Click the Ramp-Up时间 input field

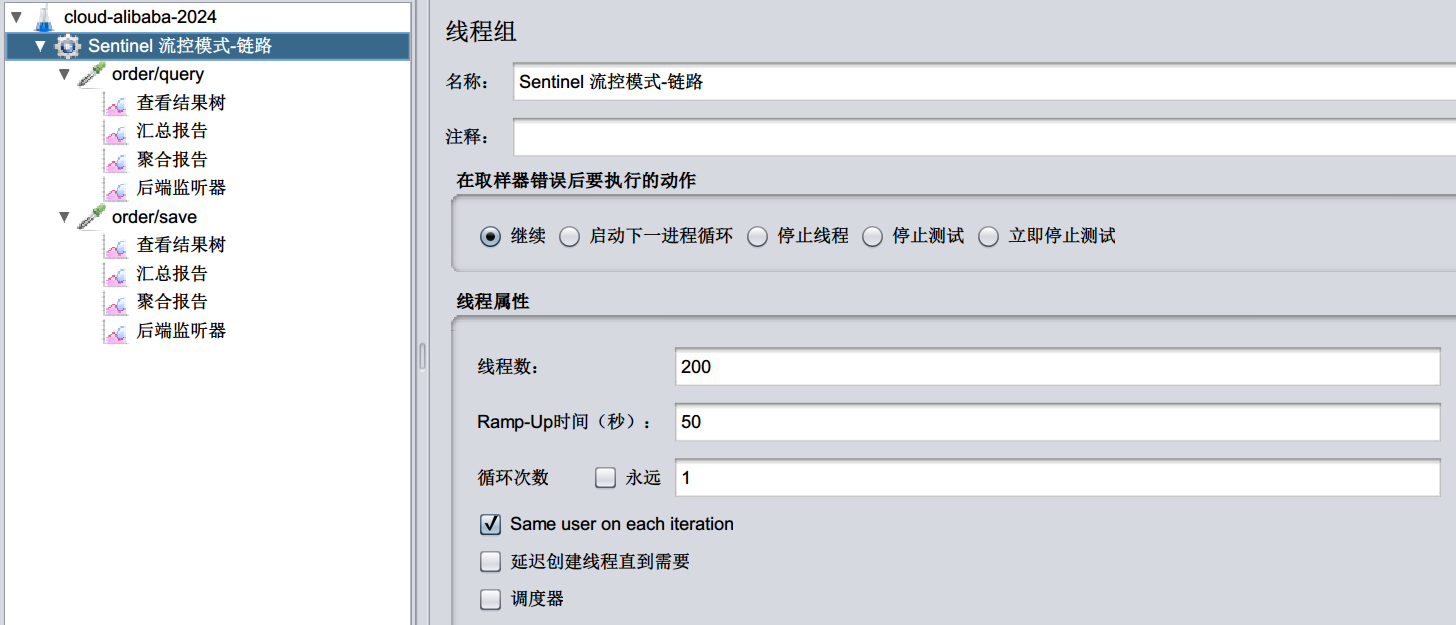click(1058, 422)
